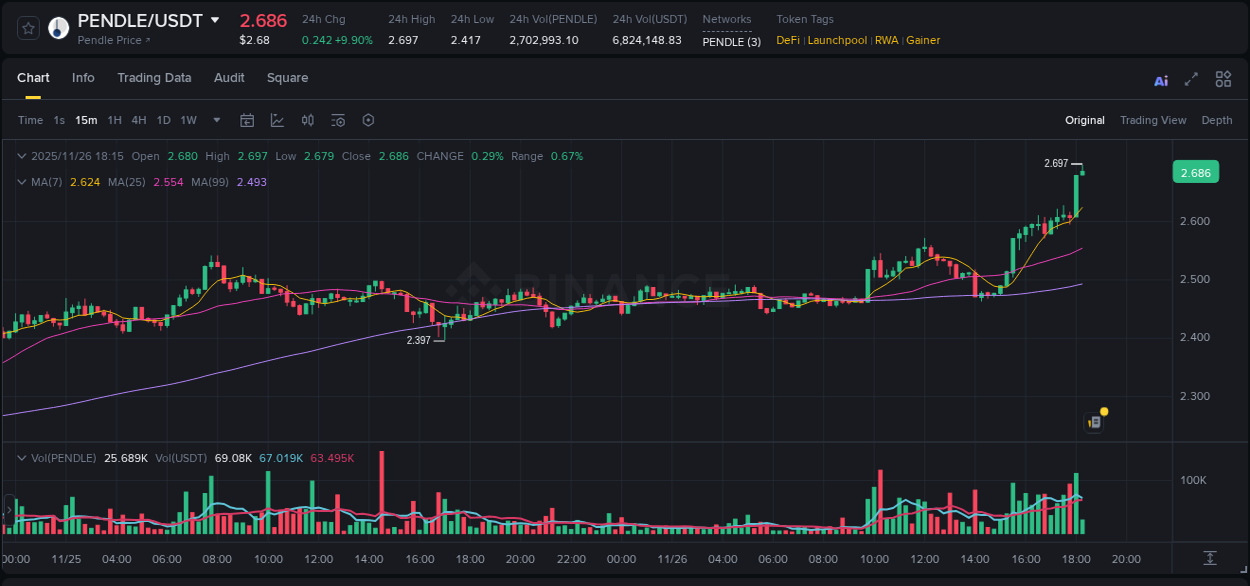Click the PENDLE coin logo avatar
The height and width of the screenshot is (586, 1250).
pyautogui.click(x=57, y=27)
